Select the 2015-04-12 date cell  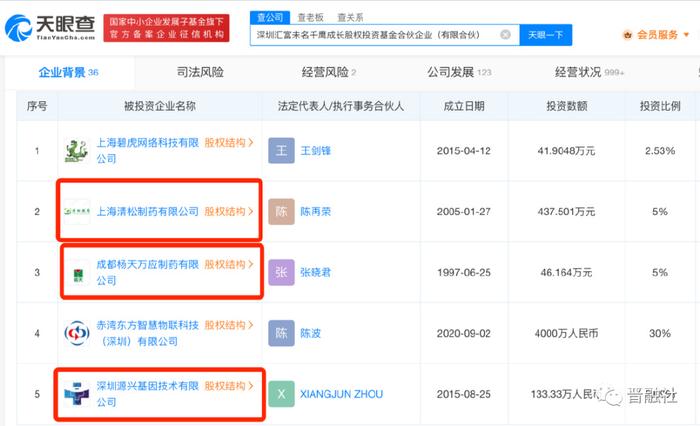pos(464,151)
